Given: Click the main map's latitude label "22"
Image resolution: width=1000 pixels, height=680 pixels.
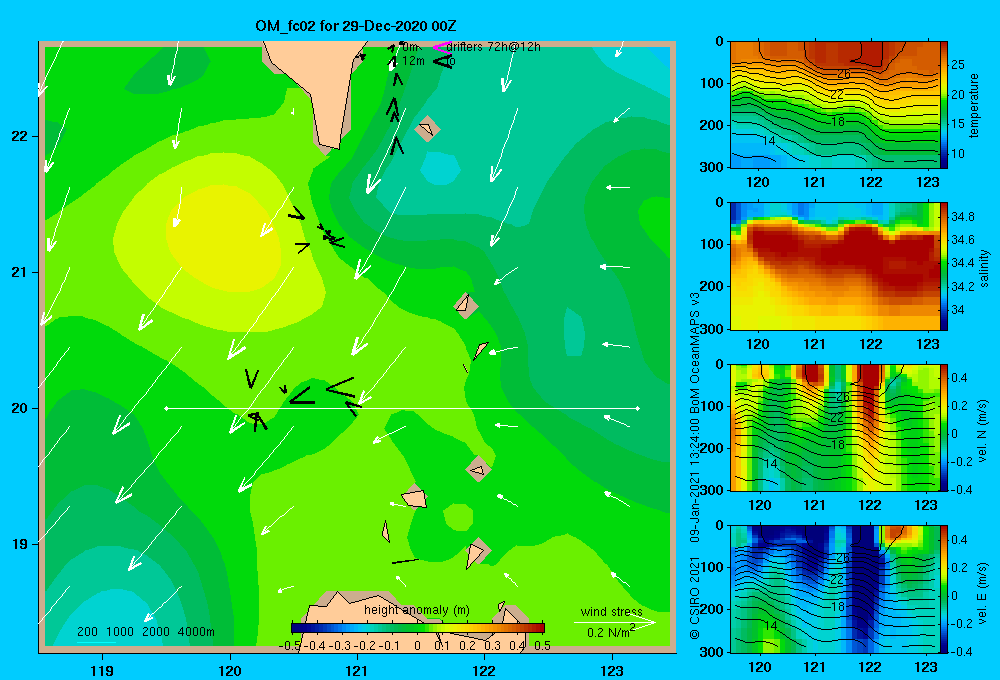Looking at the screenshot, I should [20, 136].
